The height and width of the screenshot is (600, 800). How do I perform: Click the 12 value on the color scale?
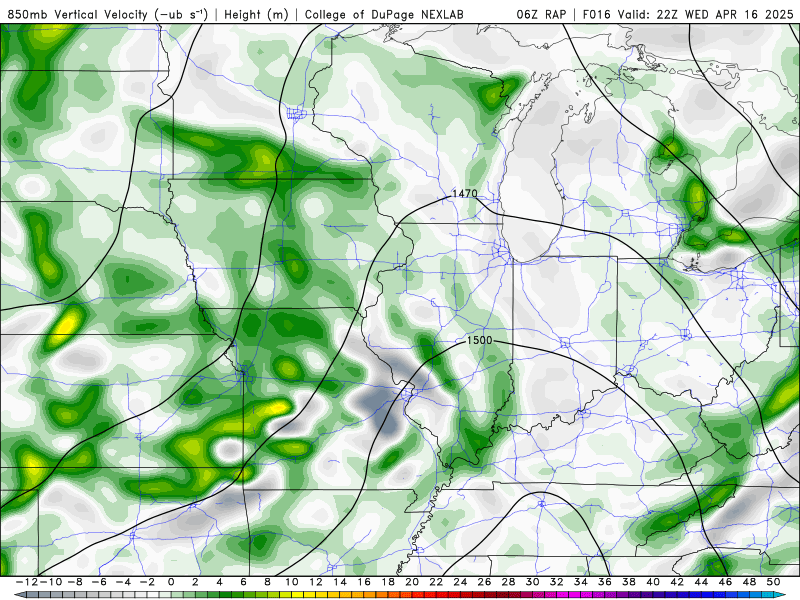tap(316, 582)
